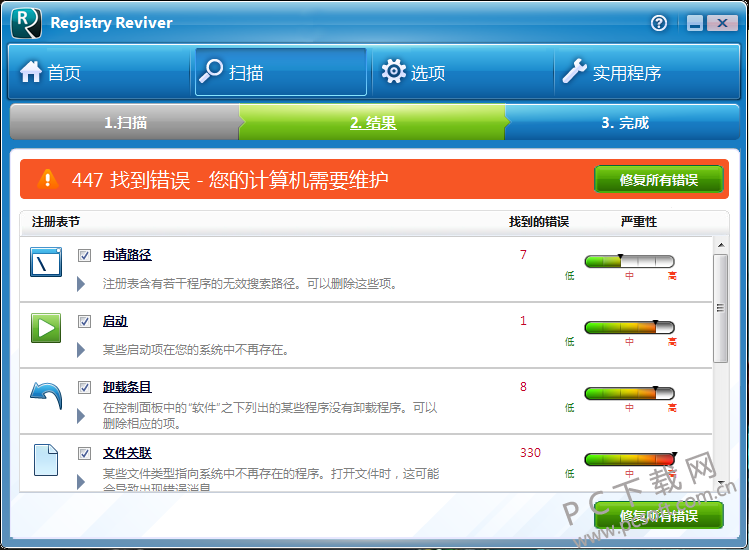Screen dimensions: 749x550
Task: Click the magnifier icon on 扫描 tab
Action: tap(211, 71)
